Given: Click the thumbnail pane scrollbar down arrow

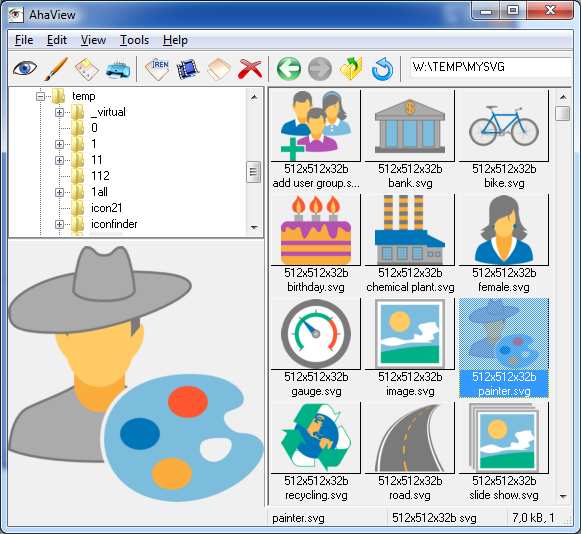Looking at the screenshot, I should 563,497.
